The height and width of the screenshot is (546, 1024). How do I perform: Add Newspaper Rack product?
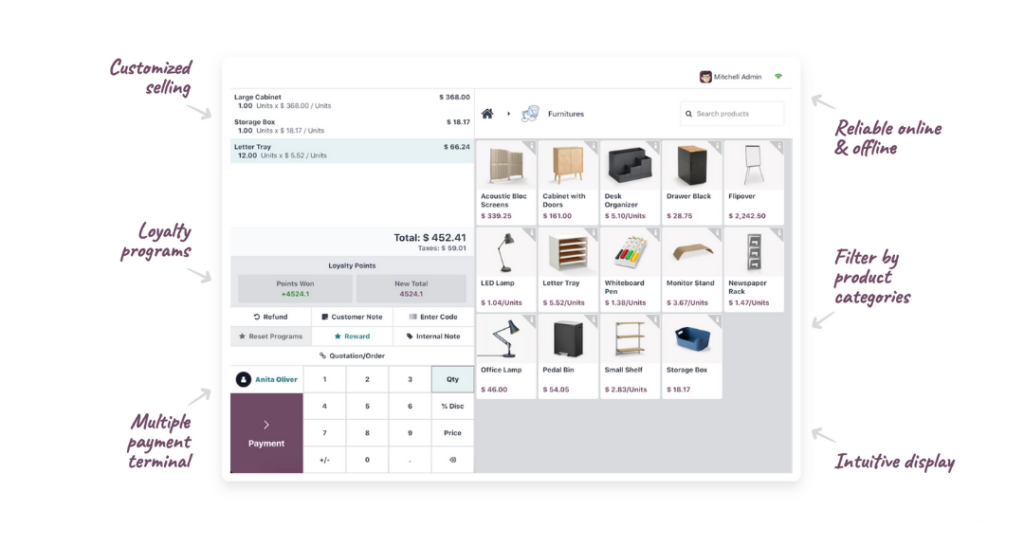(x=754, y=269)
